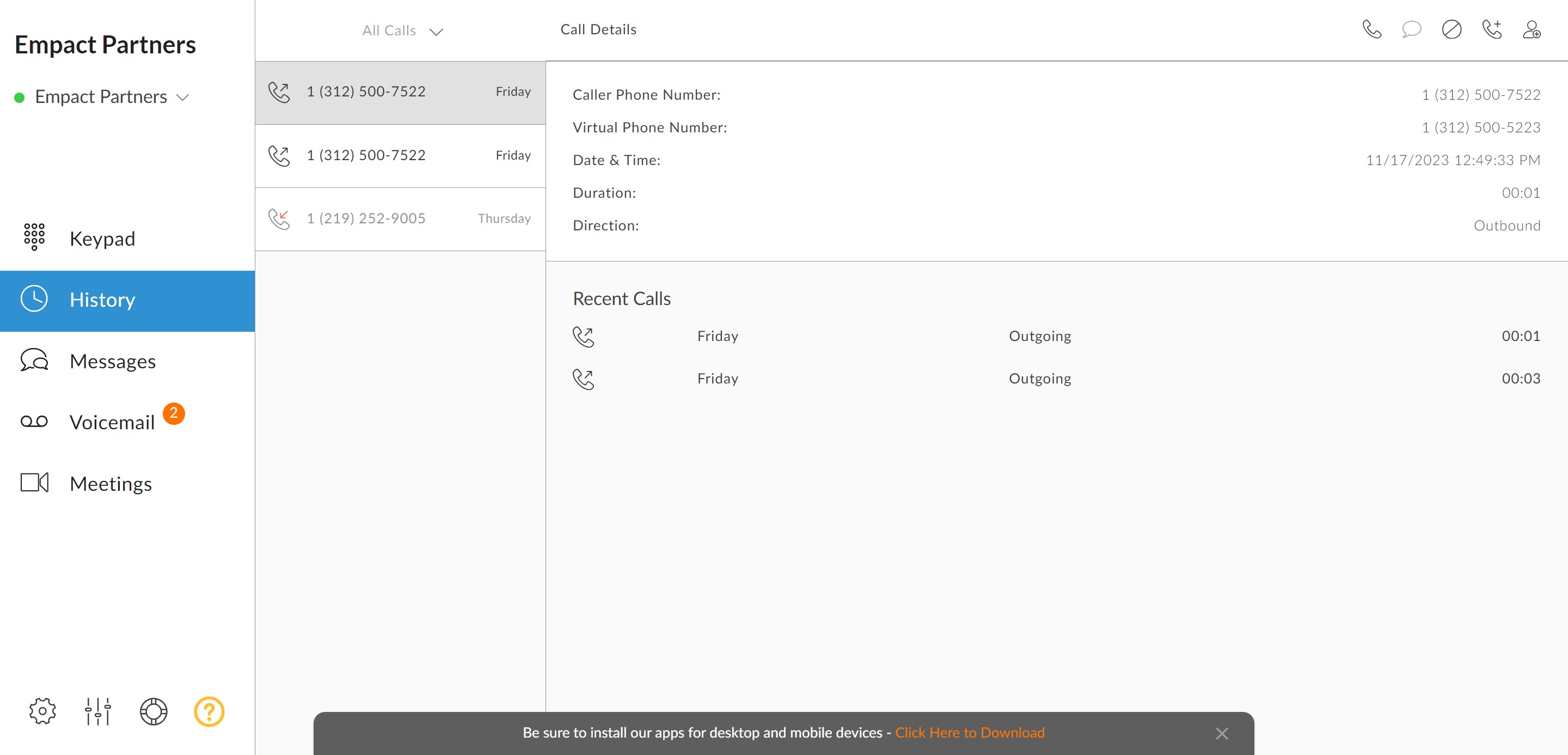
Task: Open the yellow help question mark icon
Action: click(209, 710)
